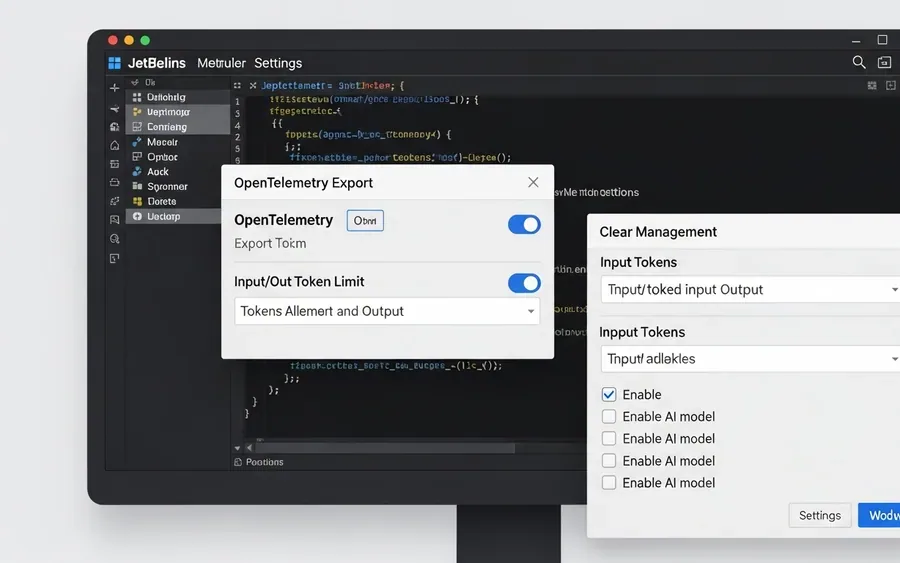Click the editor's horizontal scrollbar

(x=385, y=448)
